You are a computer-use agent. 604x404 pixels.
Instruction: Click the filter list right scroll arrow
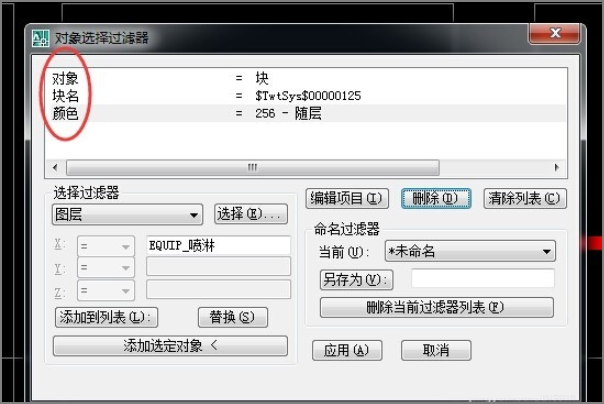[x=557, y=168]
